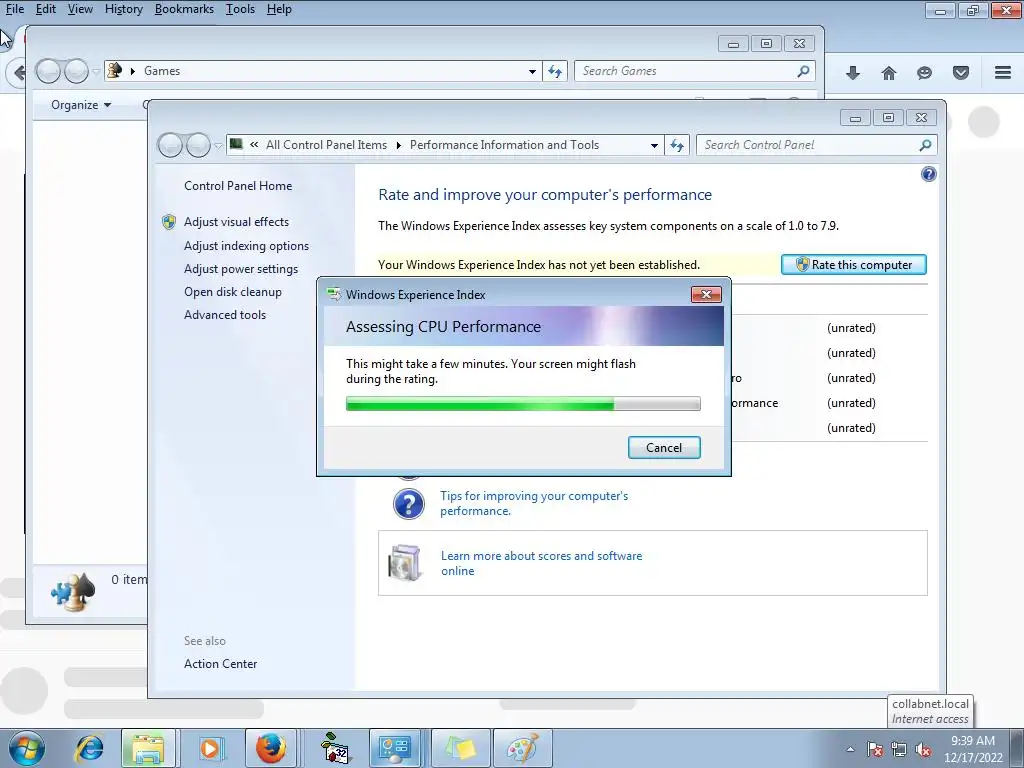Viewport: 1024px width, 768px height.
Task: Click Rate this computer button
Action: coord(854,264)
